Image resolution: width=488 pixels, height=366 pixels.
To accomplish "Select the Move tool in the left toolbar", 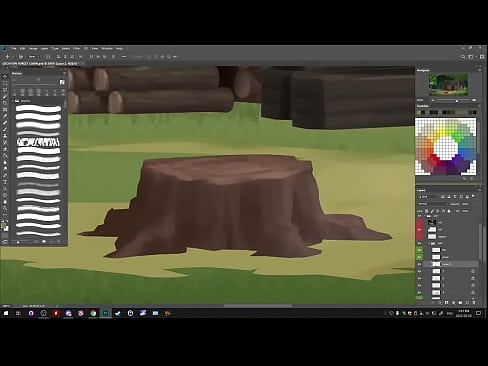I will [5, 76].
